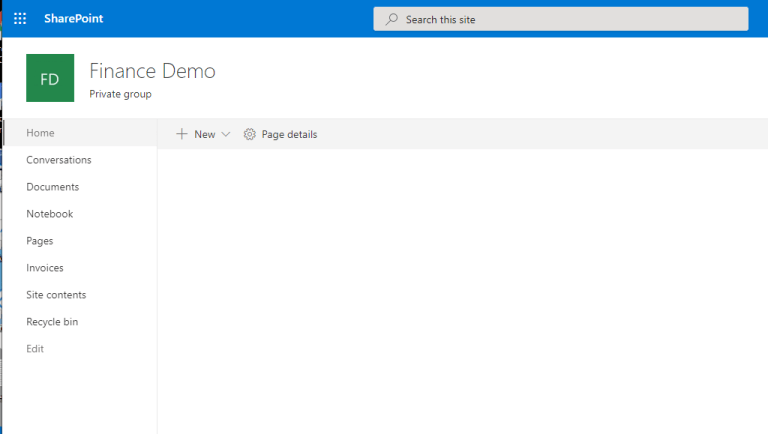Screen dimensions: 768x434
Task: Click the magnifier icon in search box
Action: tap(391, 19)
